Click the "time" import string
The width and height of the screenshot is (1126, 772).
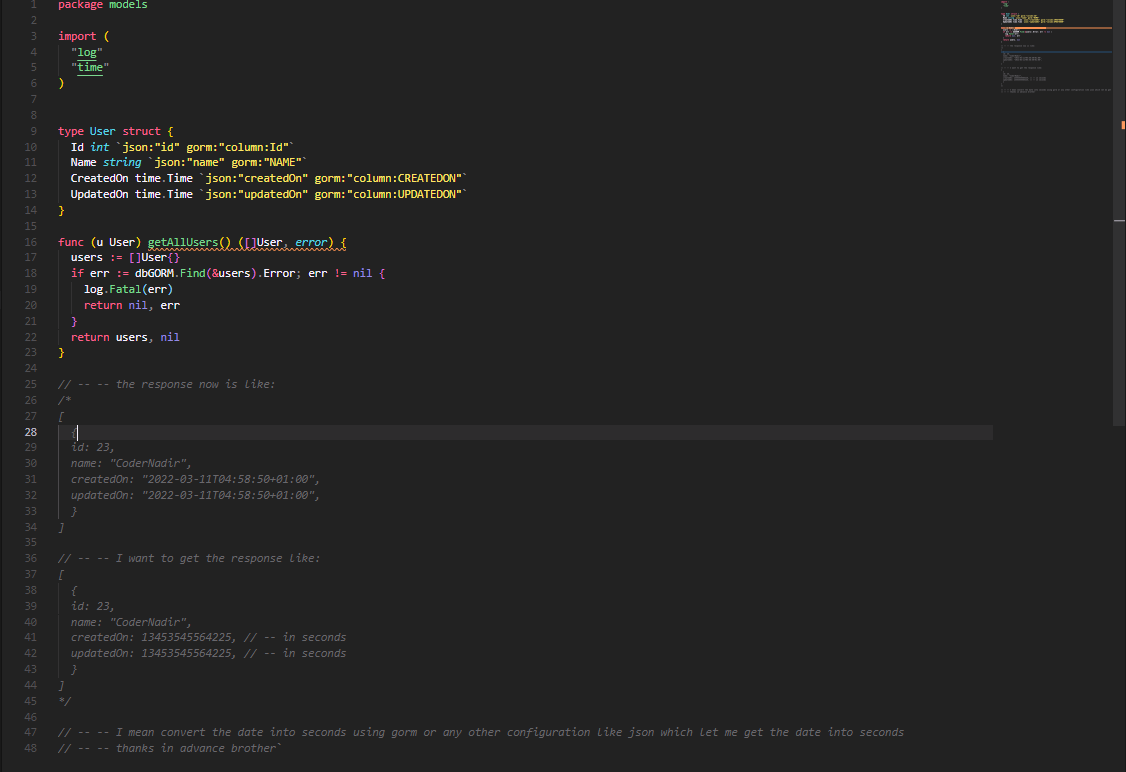(90, 68)
